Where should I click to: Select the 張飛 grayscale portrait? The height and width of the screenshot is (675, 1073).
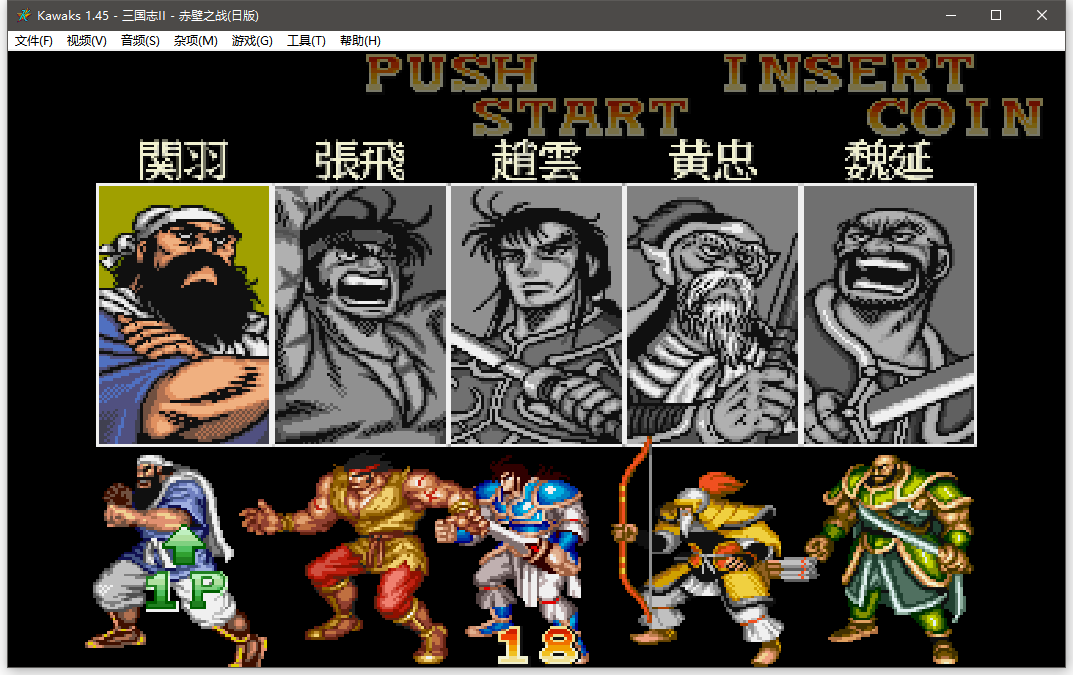click(x=360, y=314)
